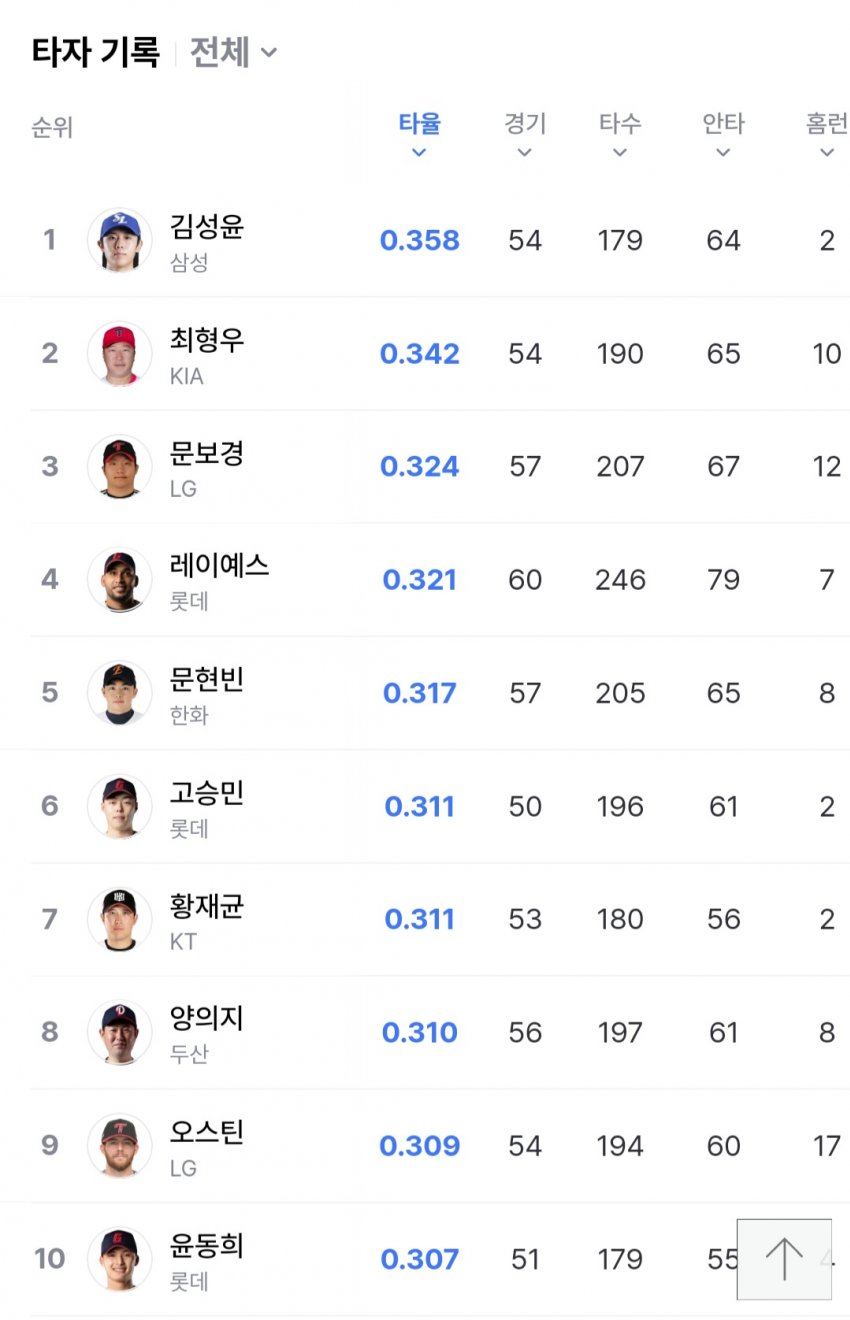
Task: Tap the scroll-to-top arrow button
Action: (784, 1258)
